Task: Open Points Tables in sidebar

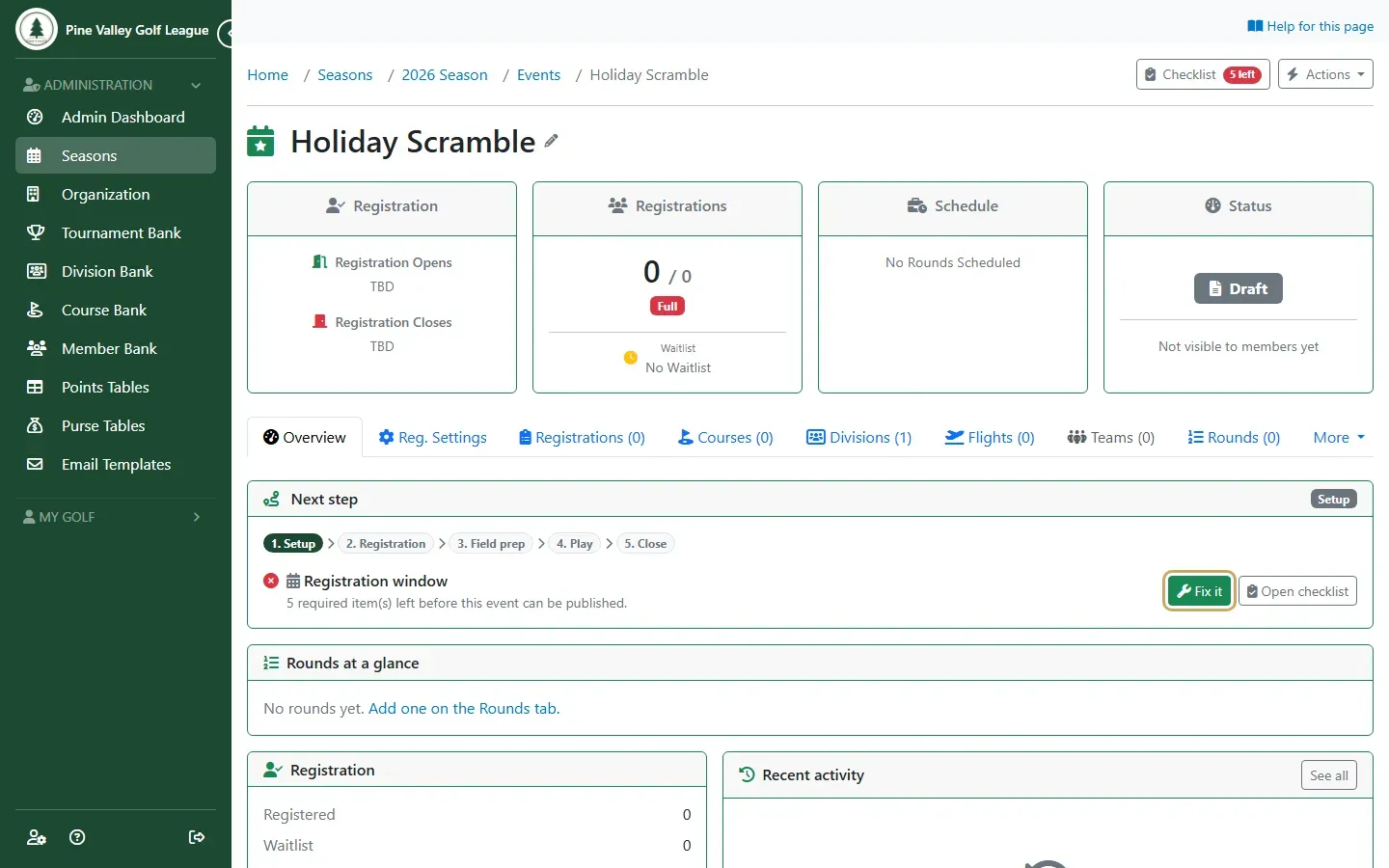Action: click(116, 387)
